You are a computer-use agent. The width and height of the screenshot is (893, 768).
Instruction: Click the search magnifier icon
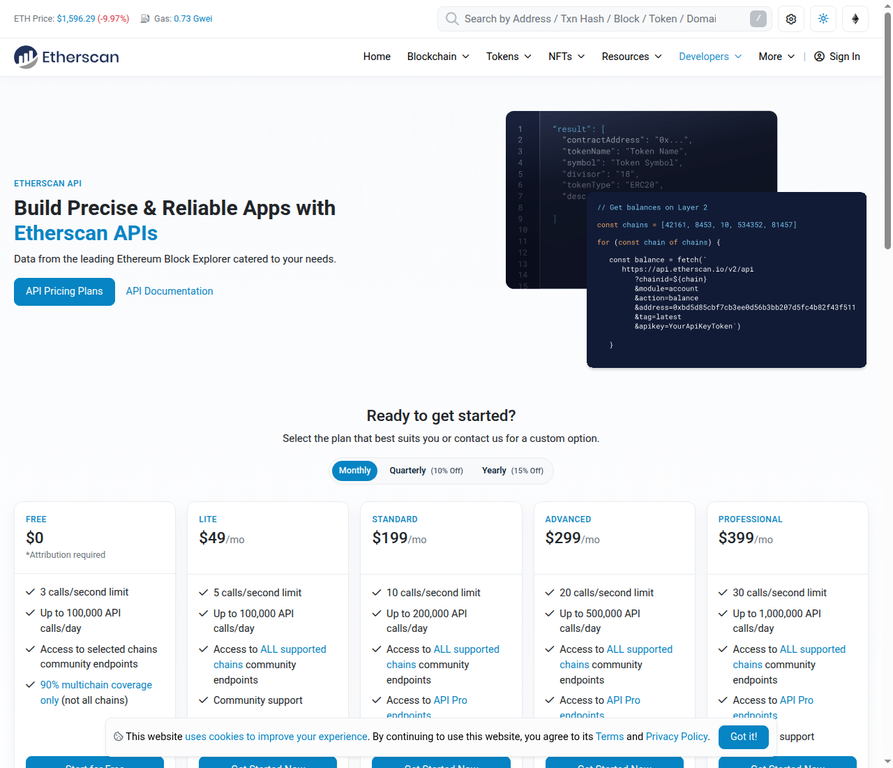(x=452, y=19)
